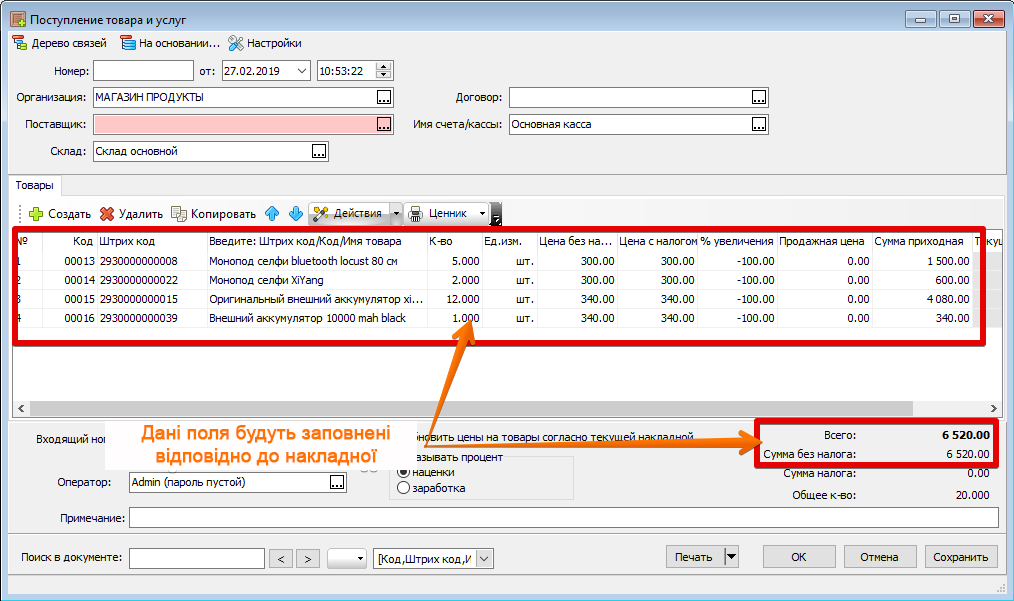Screen dimensions: 1014x601
Task: Click the Копировать copy icon
Action: 178,213
